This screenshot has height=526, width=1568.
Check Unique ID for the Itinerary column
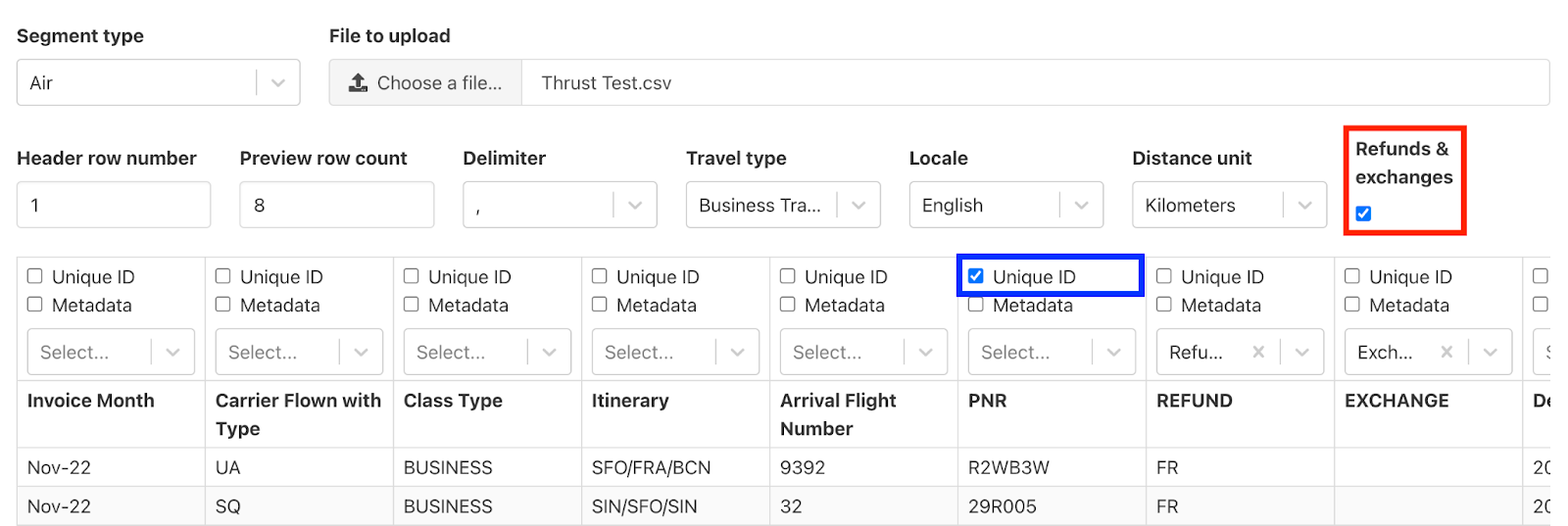click(600, 276)
